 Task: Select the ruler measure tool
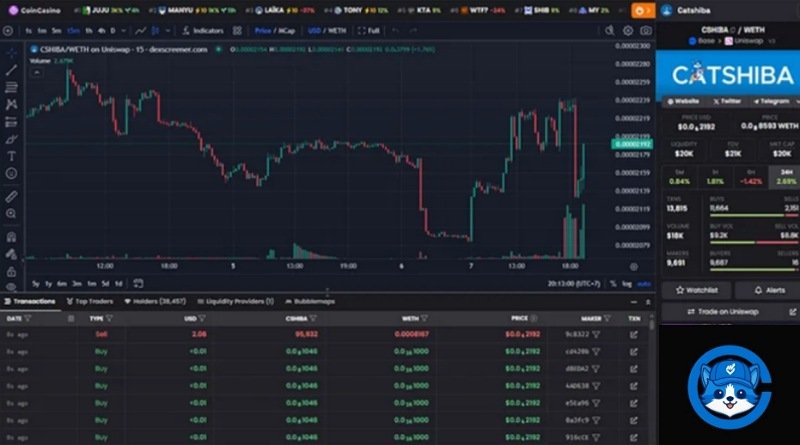click(x=11, y=196)
